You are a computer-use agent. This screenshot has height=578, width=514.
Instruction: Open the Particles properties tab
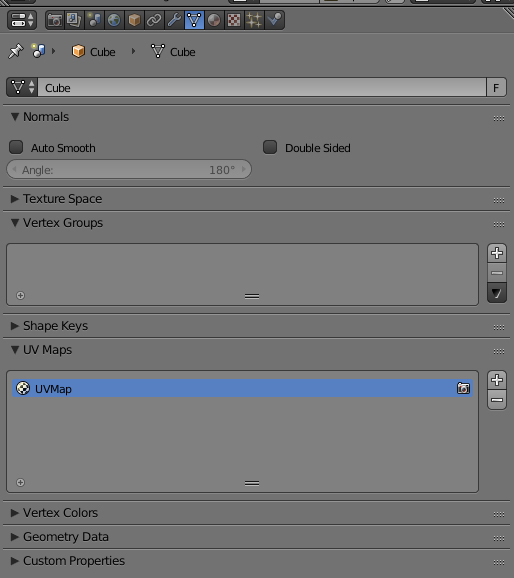coord(254,20)
